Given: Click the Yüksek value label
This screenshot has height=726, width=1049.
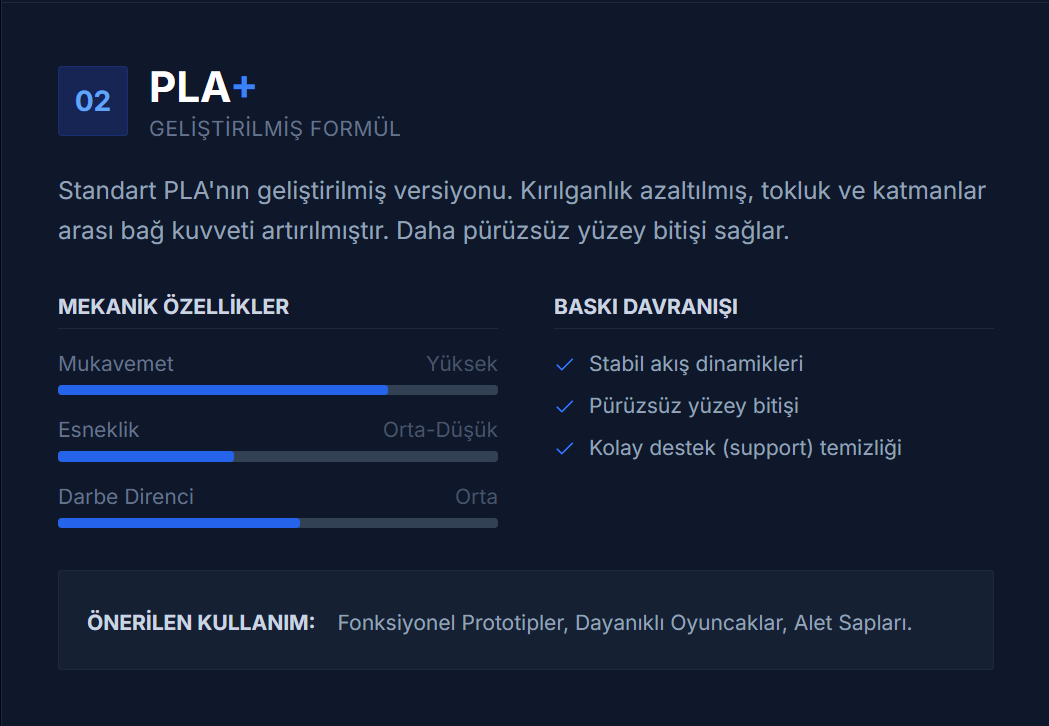Looking at the screenshot, I should coord(462,364).
